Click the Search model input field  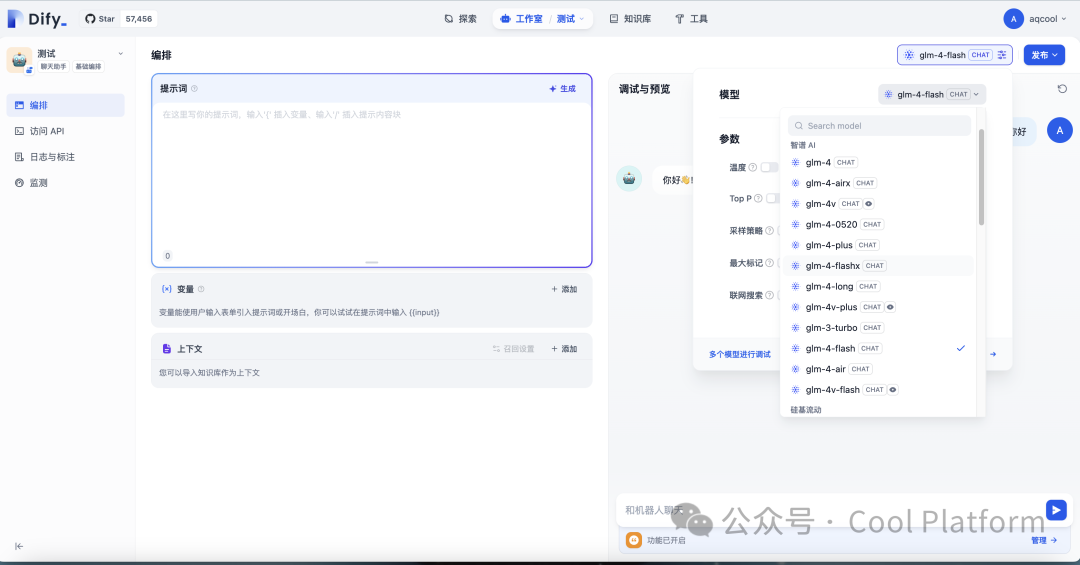(880, 126)
